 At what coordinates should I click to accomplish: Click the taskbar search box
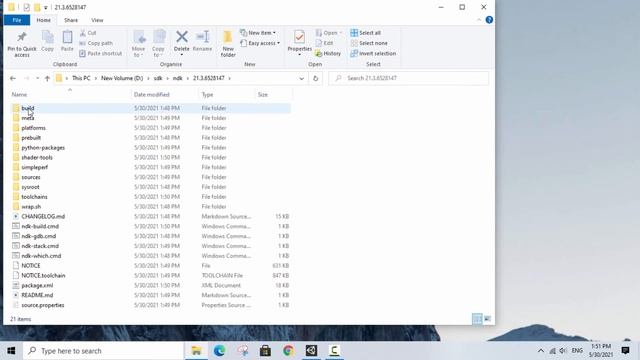coord(104,351)
